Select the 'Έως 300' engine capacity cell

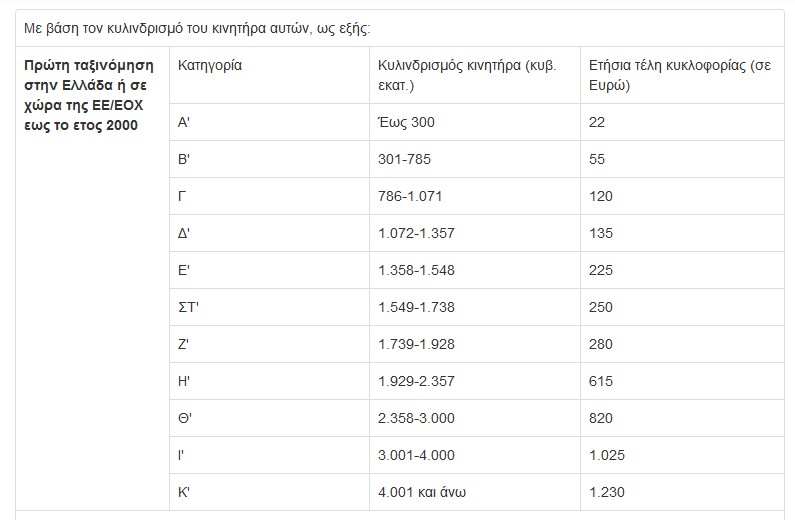pyautogui.click(x=407, y=122)
